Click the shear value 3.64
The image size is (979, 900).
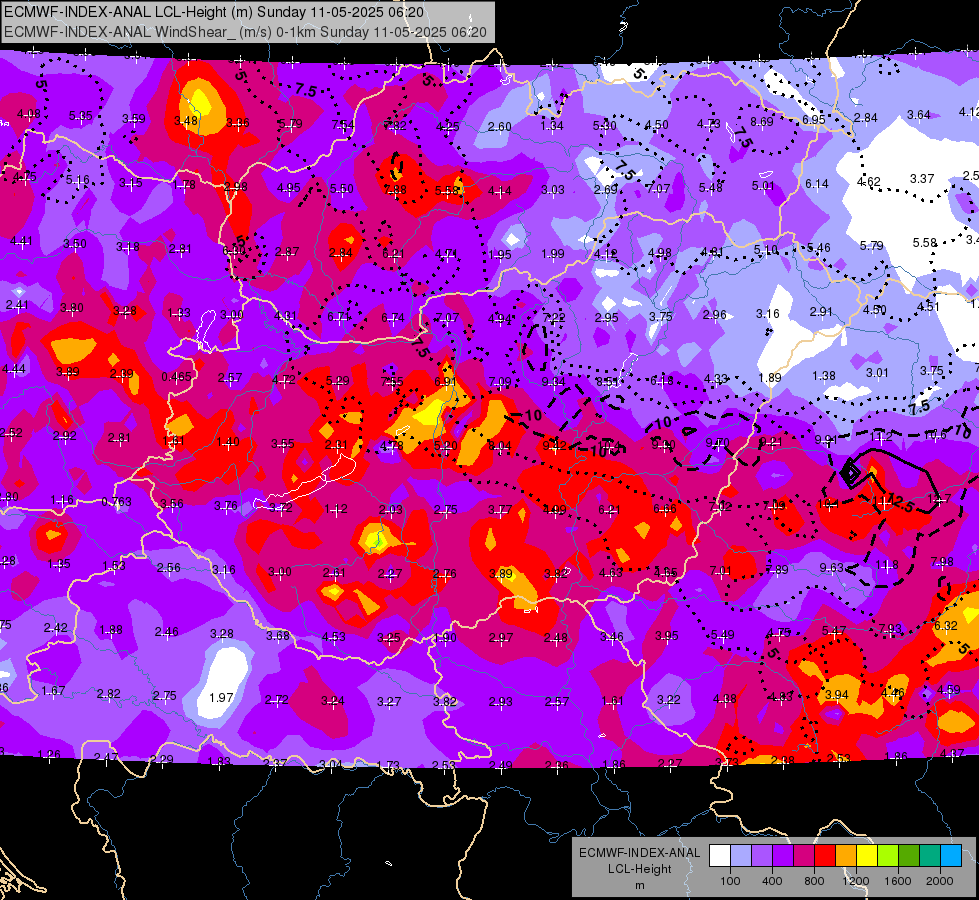pyautogui.click(x=918, y=114)
